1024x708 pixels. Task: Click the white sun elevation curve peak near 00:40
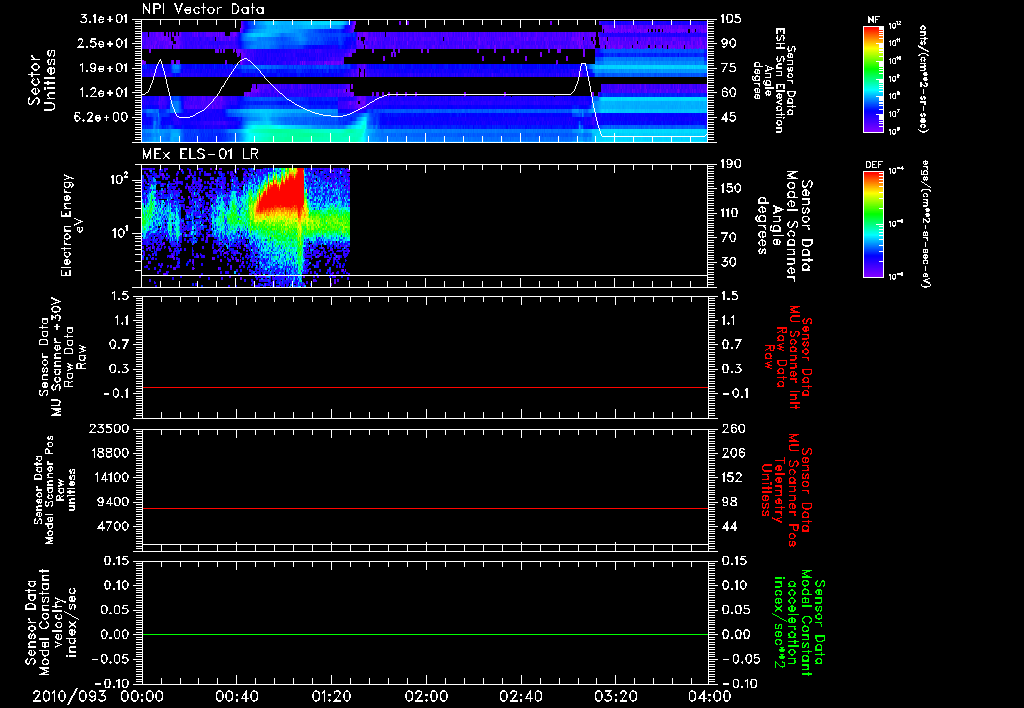click(x=245, y=59)
